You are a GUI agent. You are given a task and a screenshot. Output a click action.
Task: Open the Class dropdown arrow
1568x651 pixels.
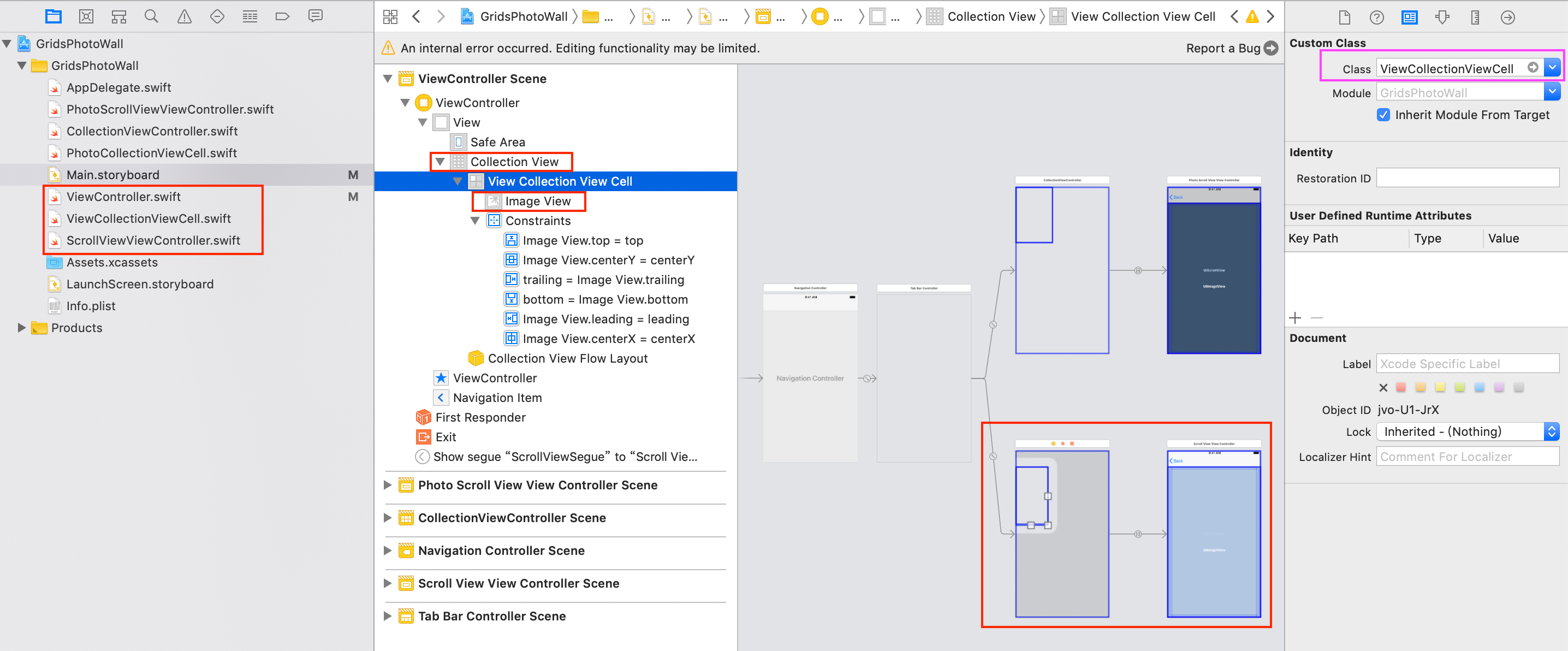coord(1552,68)
